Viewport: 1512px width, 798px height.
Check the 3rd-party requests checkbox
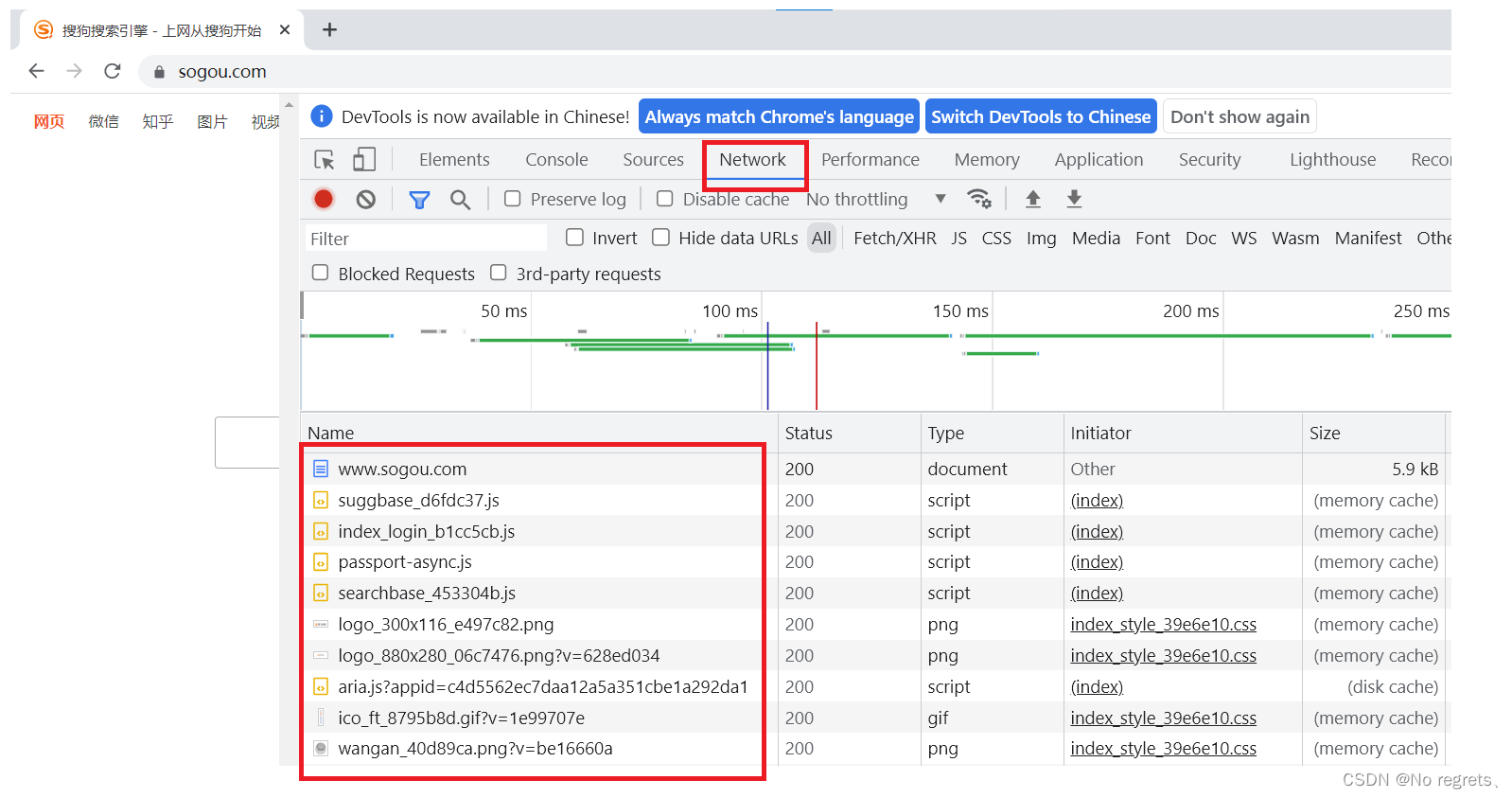pos(499,273)
